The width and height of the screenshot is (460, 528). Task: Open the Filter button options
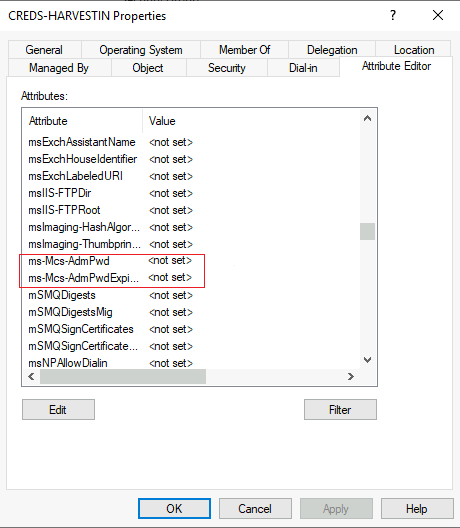tap(340, 410)
